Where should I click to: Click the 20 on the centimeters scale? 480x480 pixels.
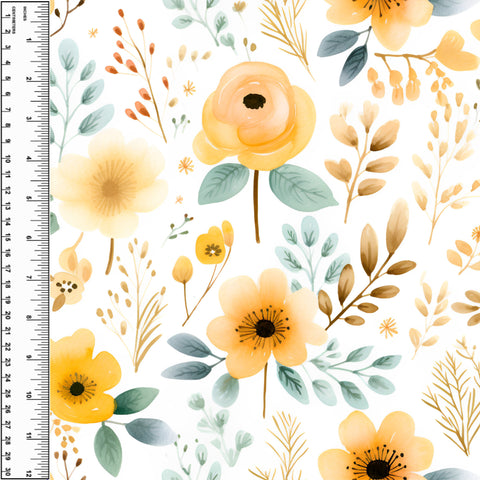coord(8,315)
